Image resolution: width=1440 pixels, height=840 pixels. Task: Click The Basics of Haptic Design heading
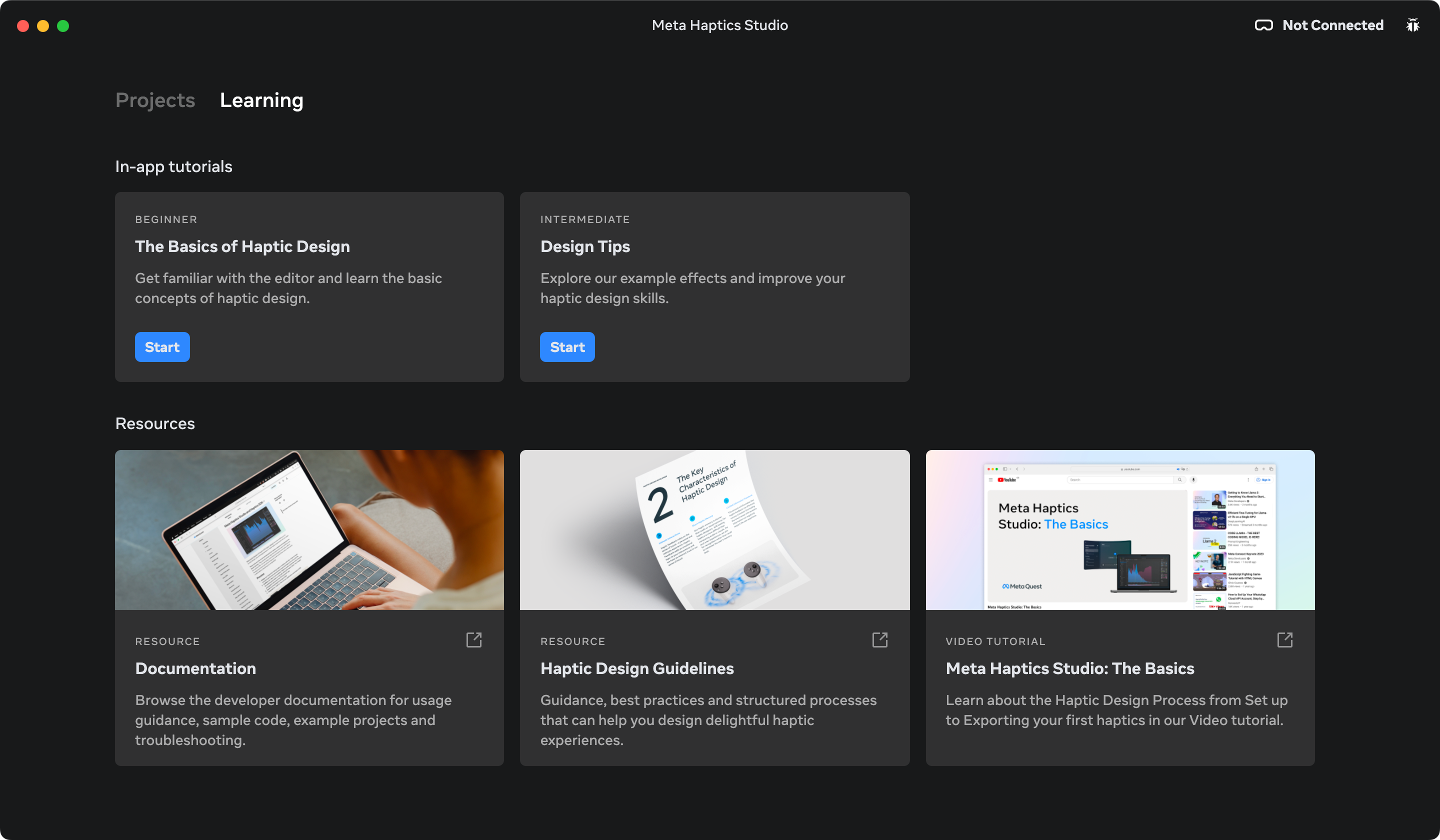pos(242,246)
